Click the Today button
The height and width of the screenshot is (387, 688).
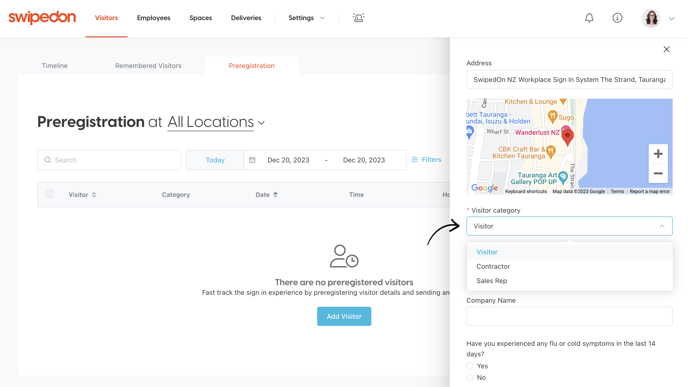215,160
